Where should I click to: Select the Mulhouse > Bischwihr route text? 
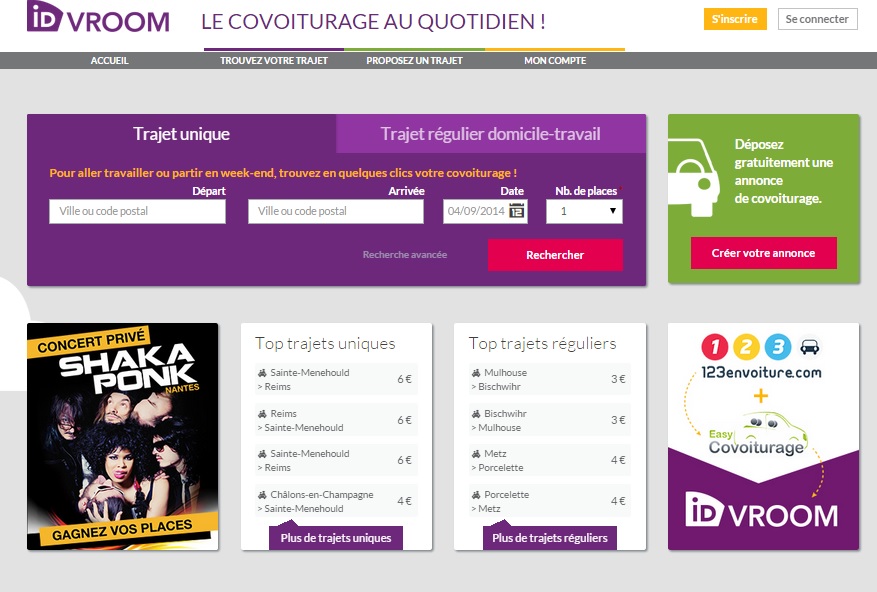click(499, 379)
